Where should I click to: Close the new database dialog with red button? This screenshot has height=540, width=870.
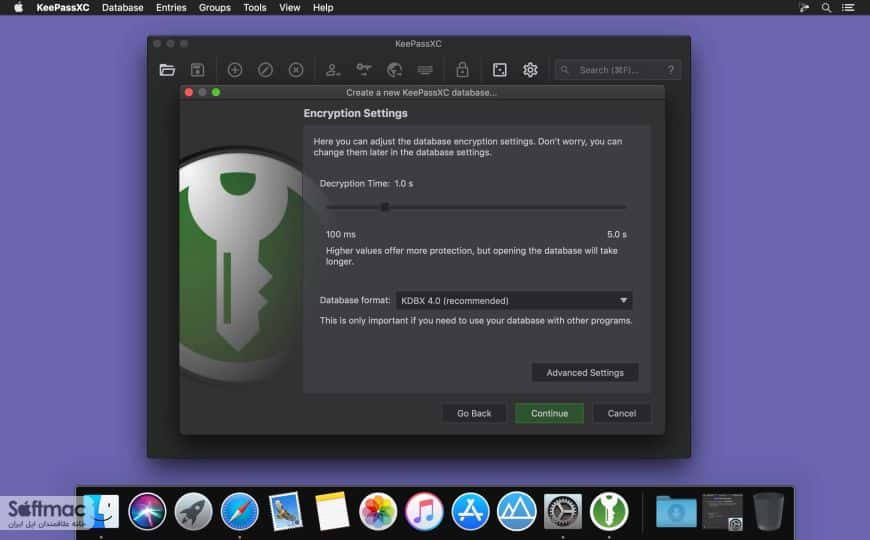[x=189, y=92]
